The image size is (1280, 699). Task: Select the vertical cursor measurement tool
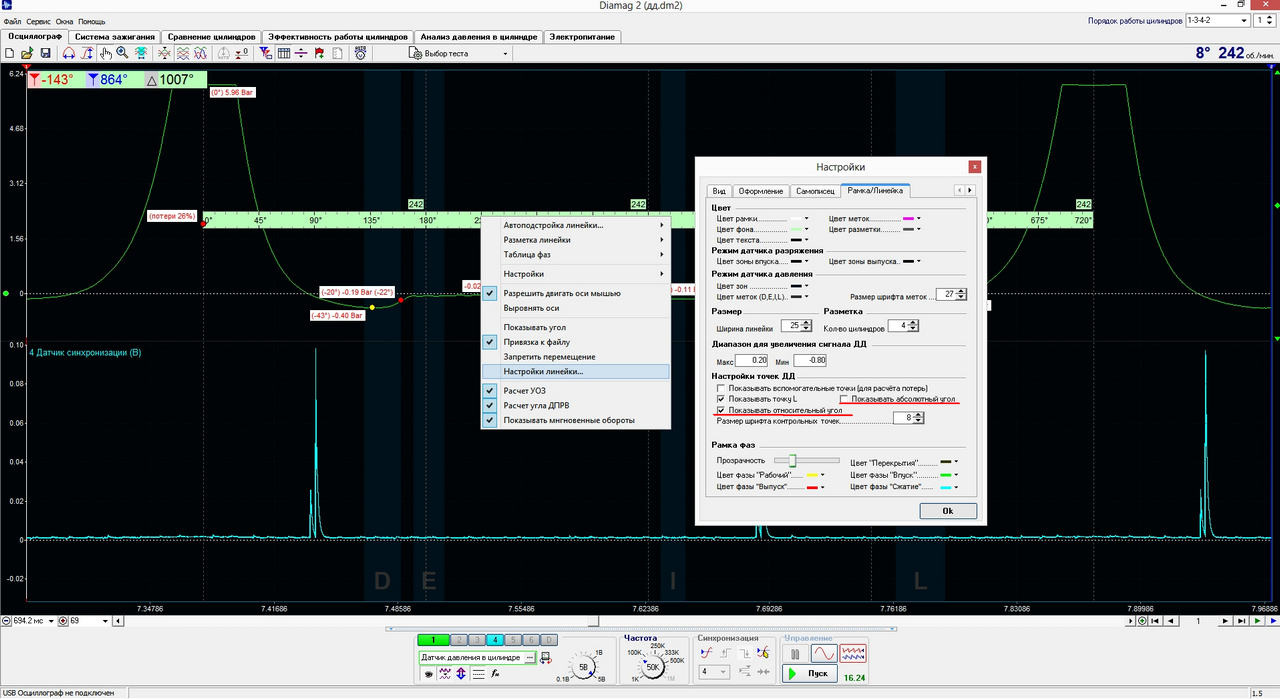coord(87,53)
